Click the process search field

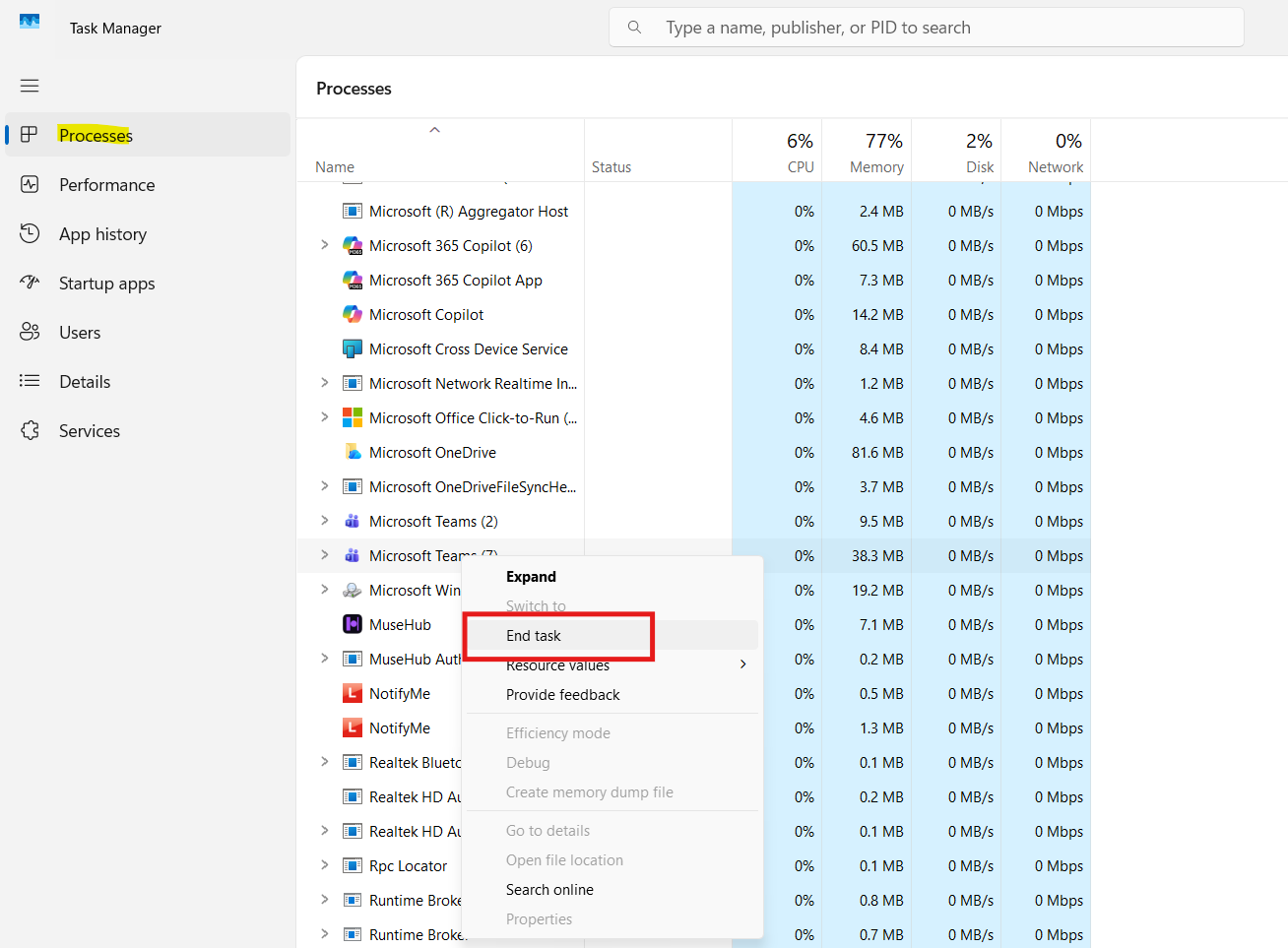point(926,27)
